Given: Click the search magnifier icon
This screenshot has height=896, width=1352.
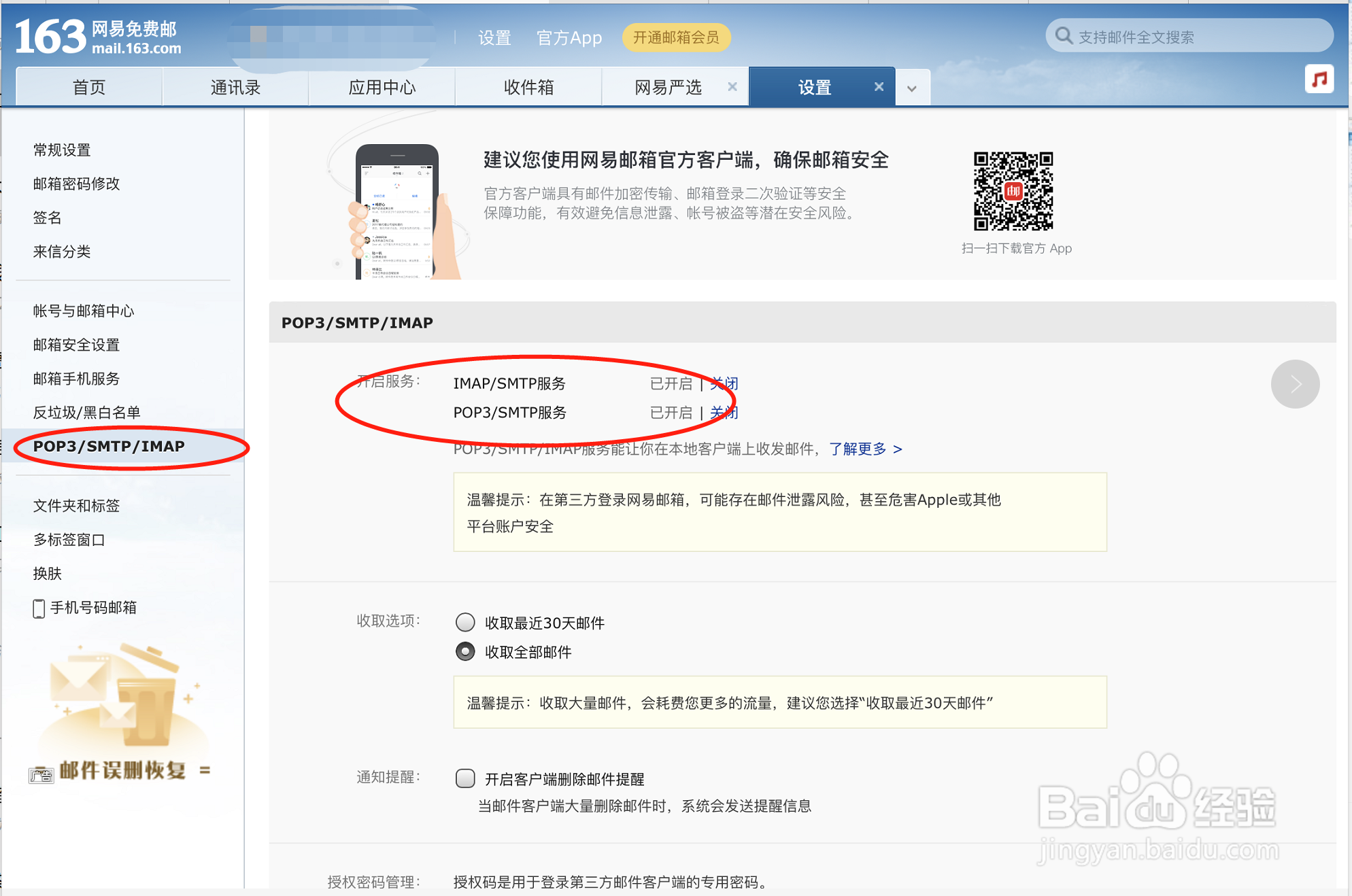Looking at the screenshot, I should (1063, 35).
